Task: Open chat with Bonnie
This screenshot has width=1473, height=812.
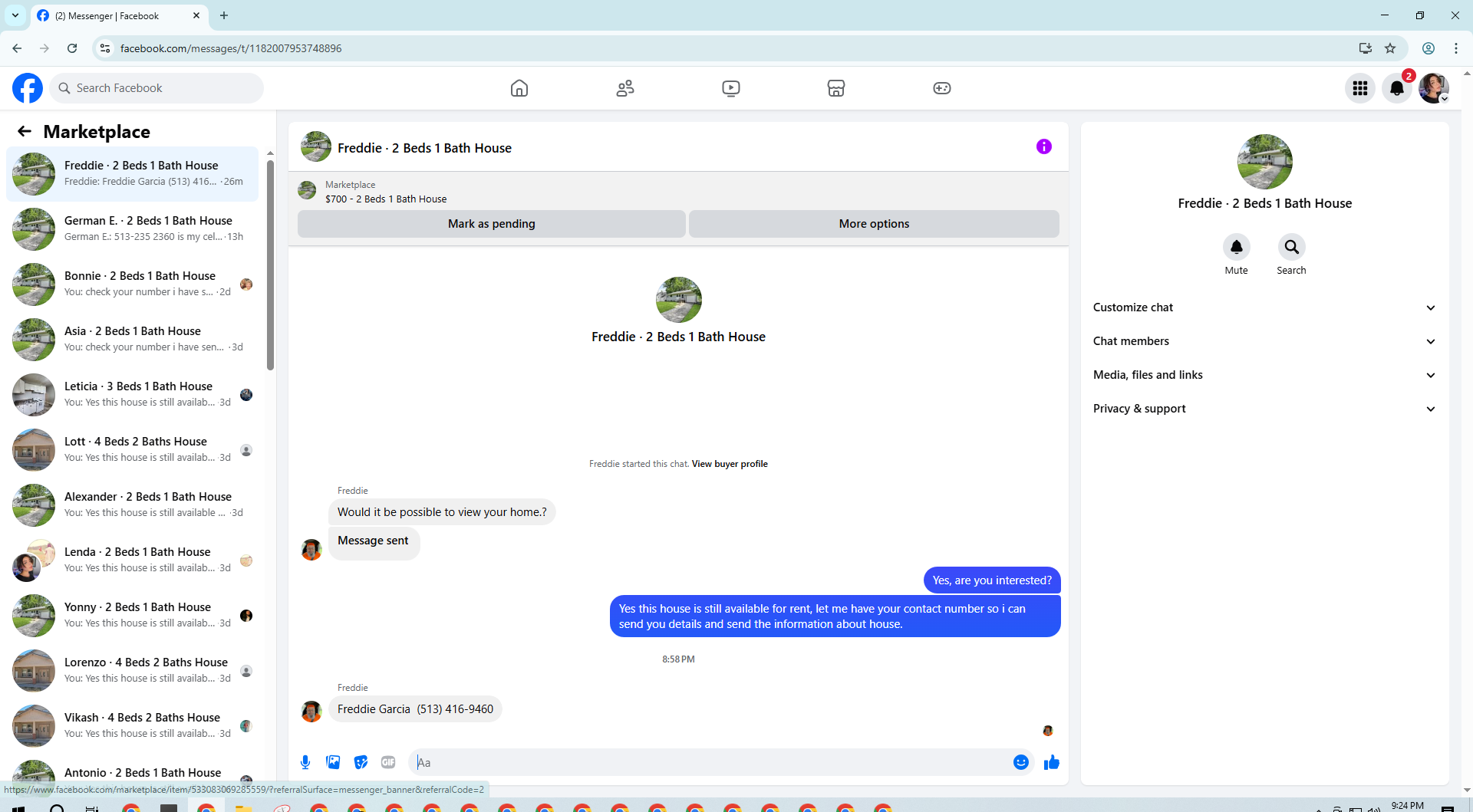Action: tap(133, 284)
